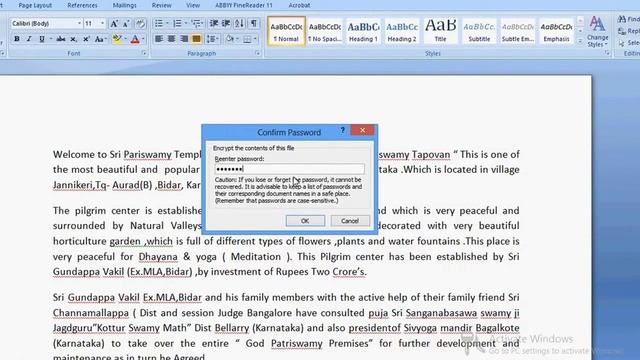Apply the Subtle Emphasis style
Viewport: 640px width, 360px height.
(x=518, y=31)
